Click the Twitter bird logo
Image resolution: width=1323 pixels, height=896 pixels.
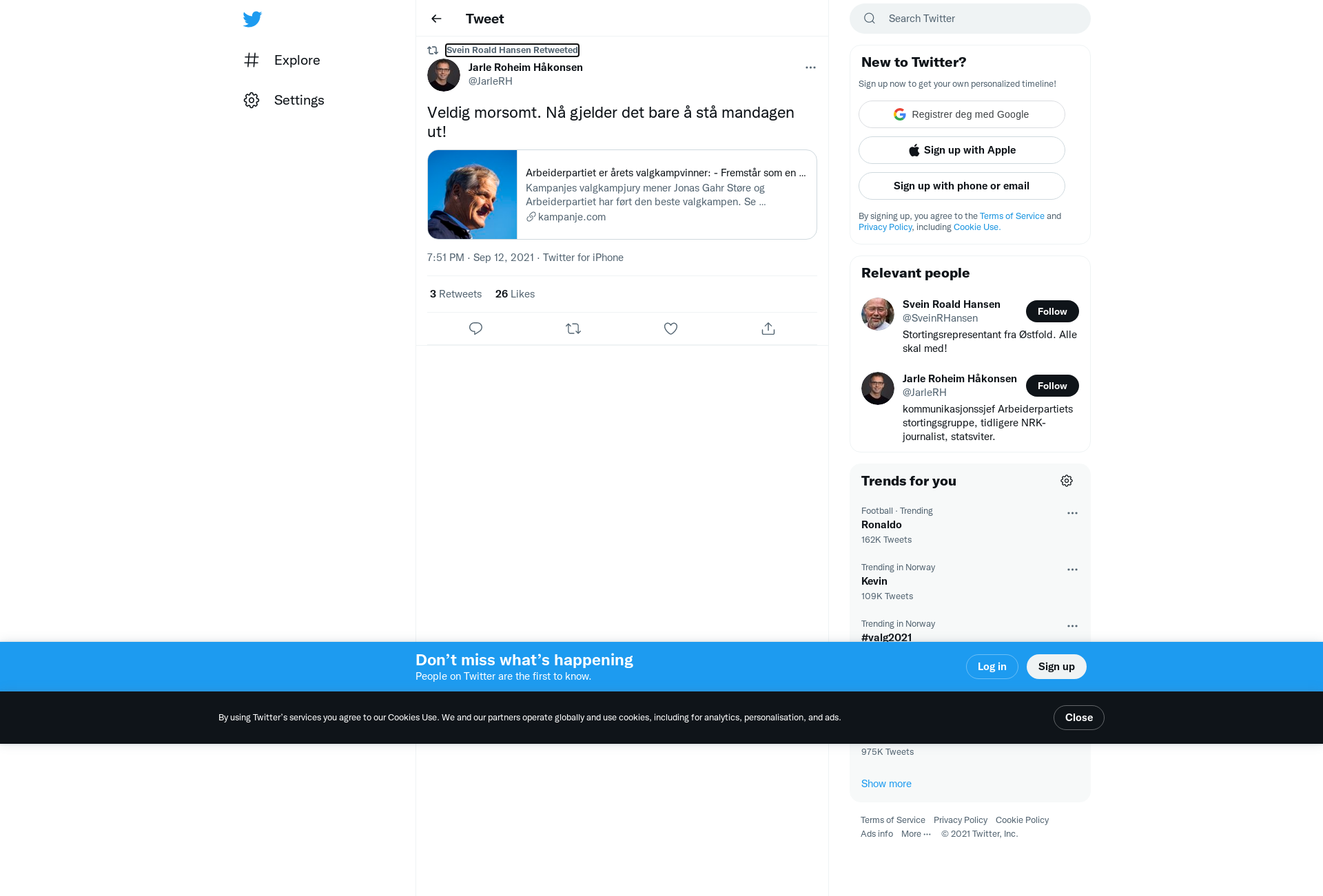tap(252, 19)
